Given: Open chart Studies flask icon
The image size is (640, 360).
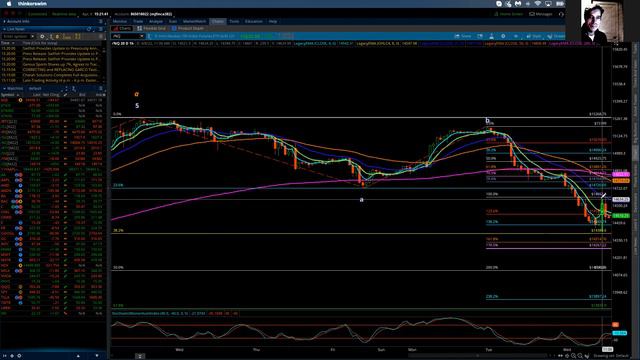Looking at the screenshot, I should coord(491,36).
